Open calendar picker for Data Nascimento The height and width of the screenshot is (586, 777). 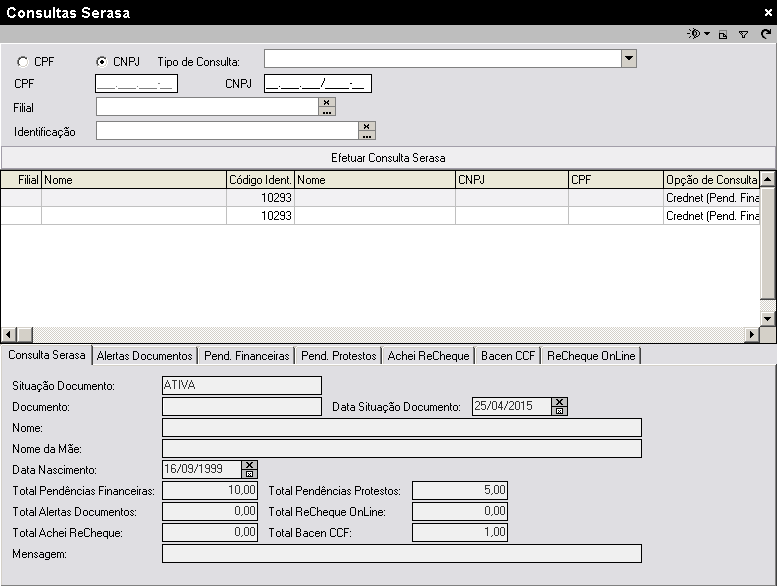click(x=249, y=474)
